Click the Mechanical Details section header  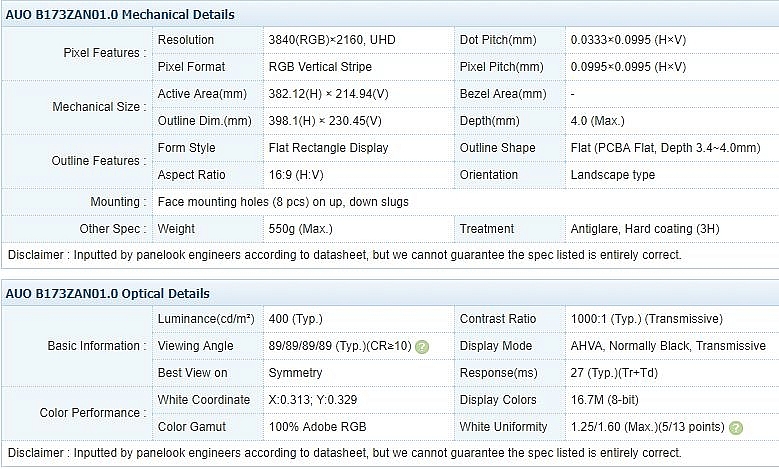tap(120, 14)
